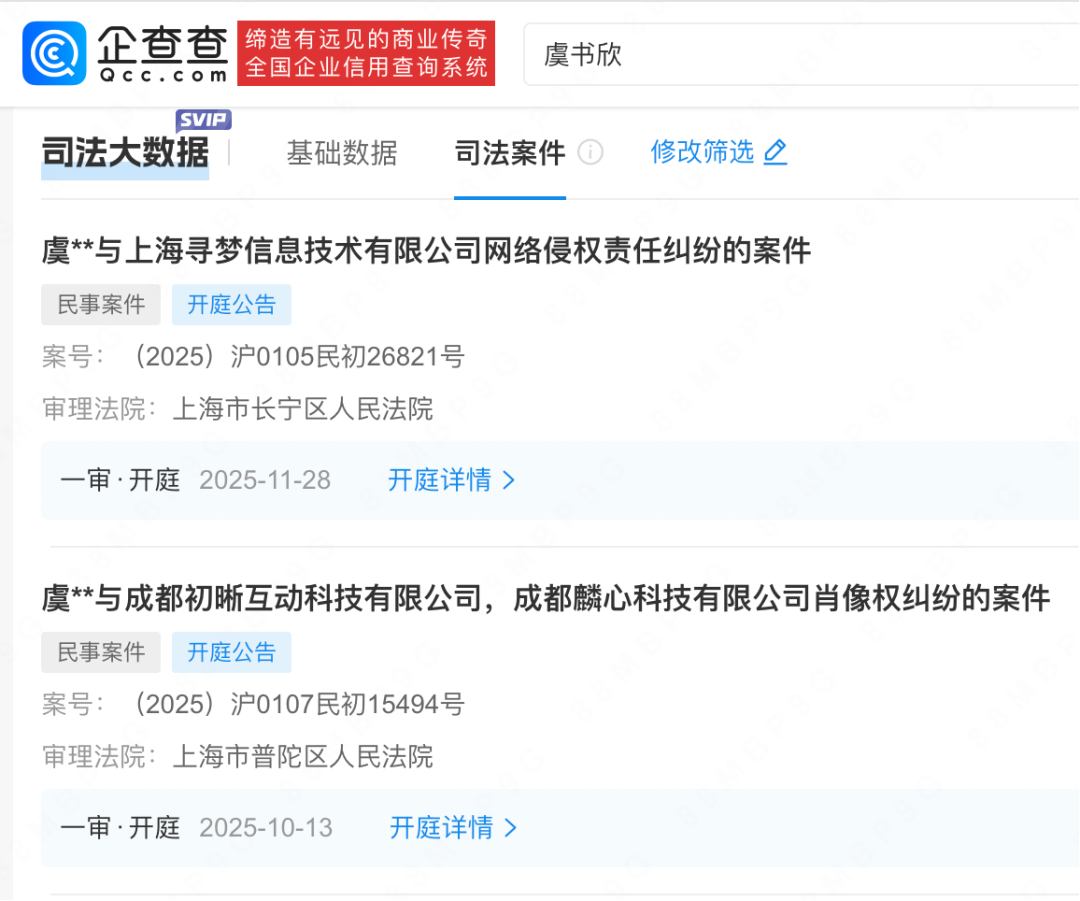Click the 企查查 Qcc.com wordmark
The image size is (1080, 901).
coord(163,54)
